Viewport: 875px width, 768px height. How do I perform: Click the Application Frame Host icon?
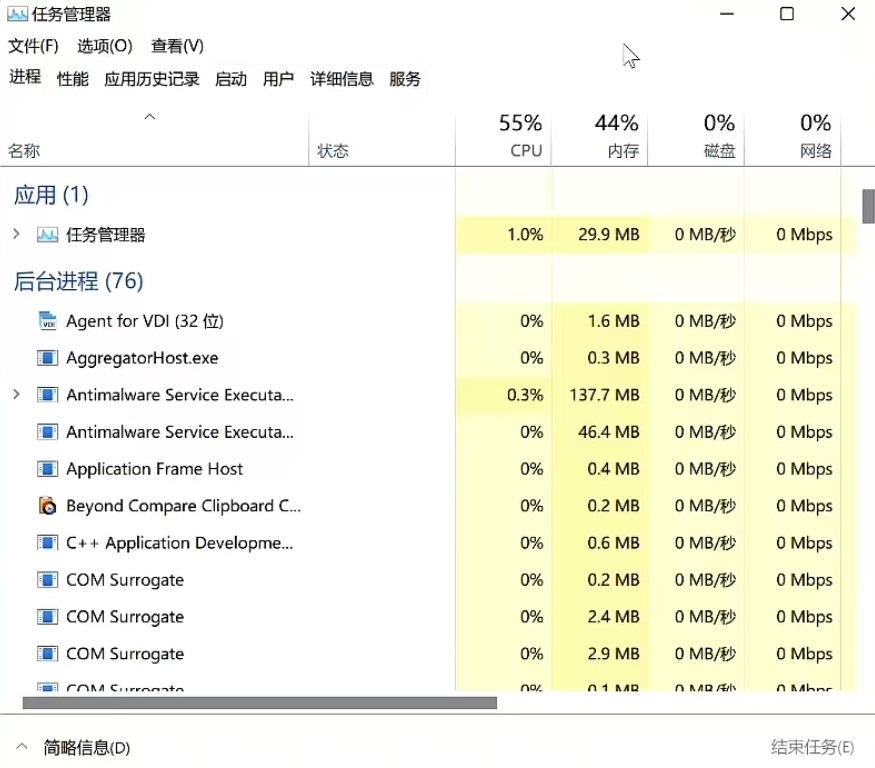[47, 469]
